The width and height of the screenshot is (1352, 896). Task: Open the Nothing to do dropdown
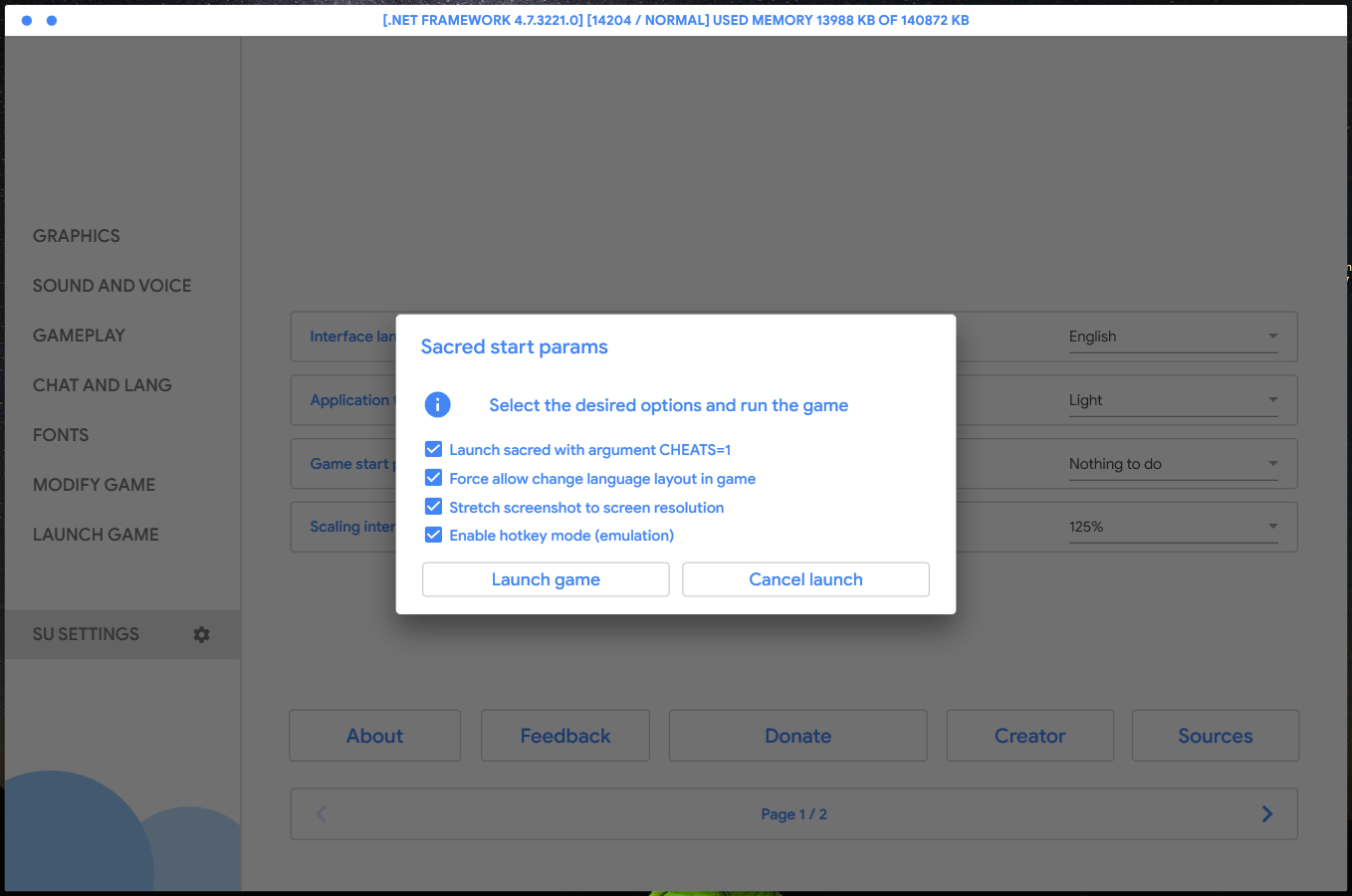click(1173, 464)
